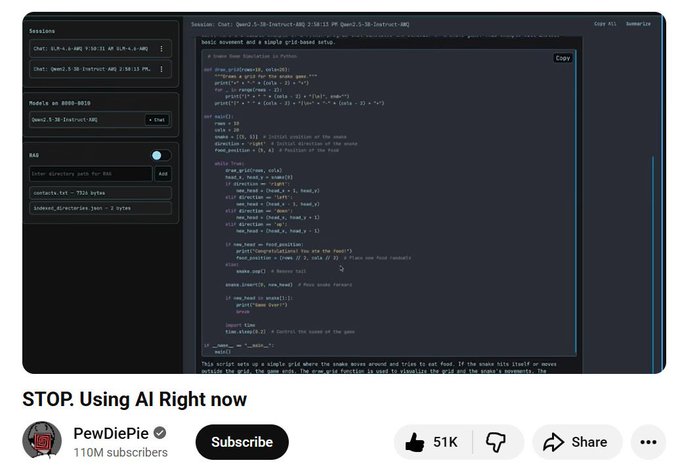
Task: Click the video player frame
Action: point(344,193)
